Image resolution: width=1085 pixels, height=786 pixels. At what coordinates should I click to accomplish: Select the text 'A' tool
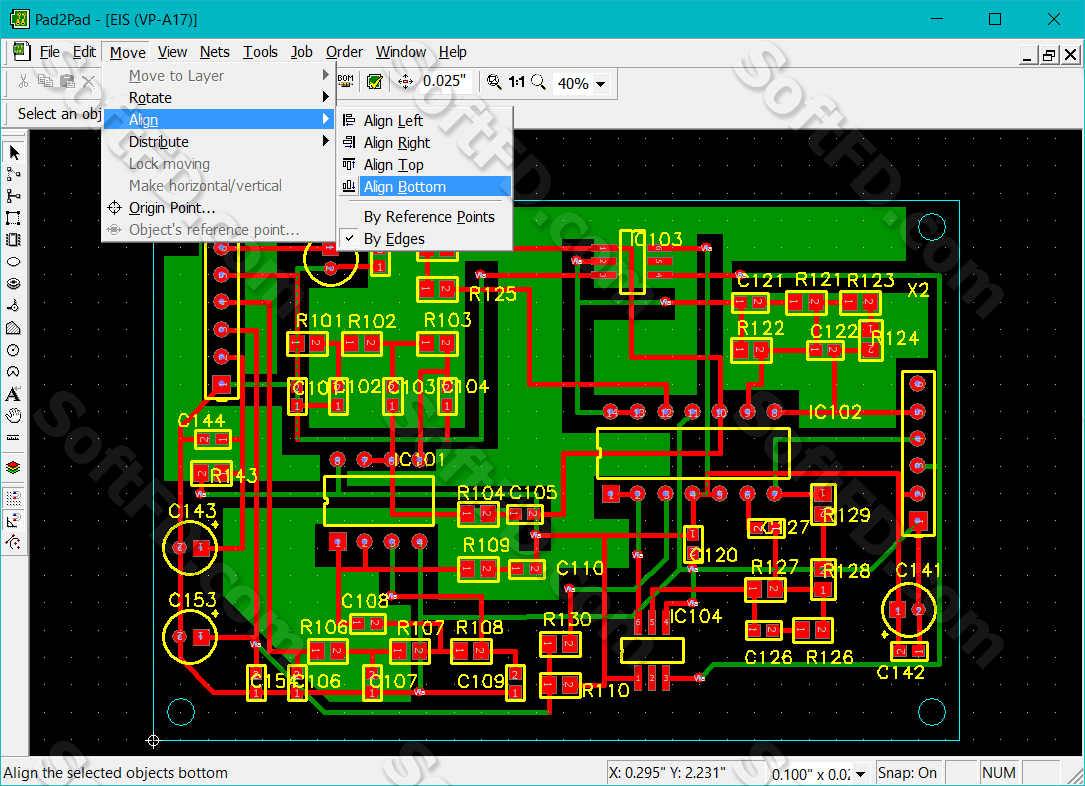13,394
